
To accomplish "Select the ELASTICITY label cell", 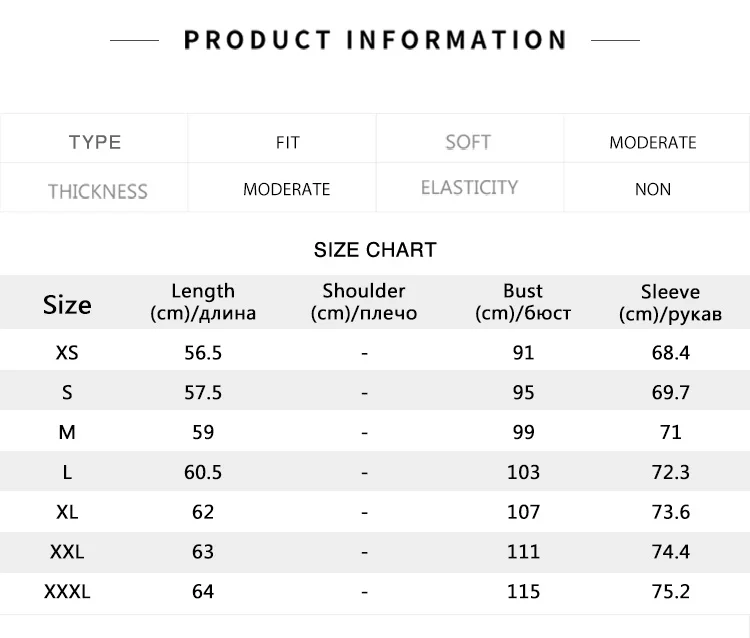I will 469,187.
